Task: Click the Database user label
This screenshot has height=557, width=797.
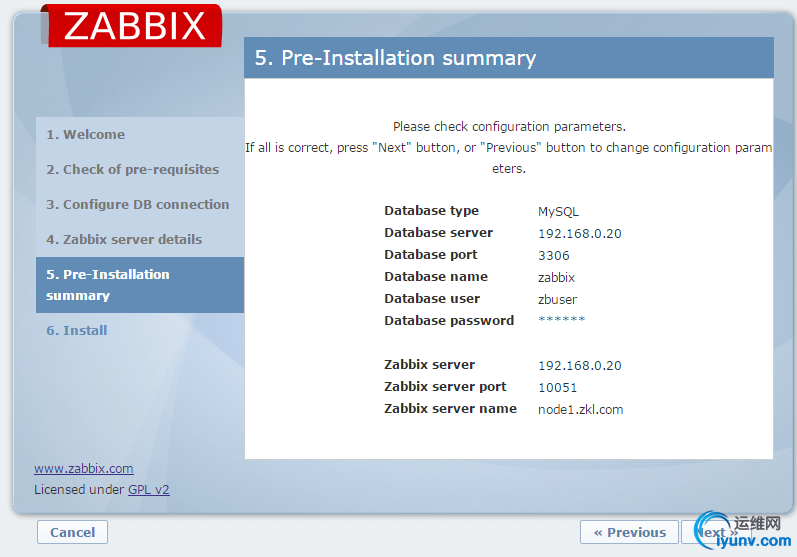Action: (432, 298)
